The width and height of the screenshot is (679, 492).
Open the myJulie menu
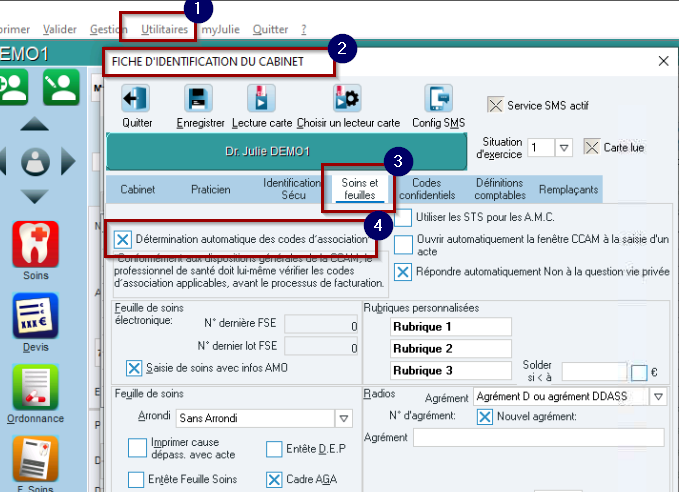[220, 29]
